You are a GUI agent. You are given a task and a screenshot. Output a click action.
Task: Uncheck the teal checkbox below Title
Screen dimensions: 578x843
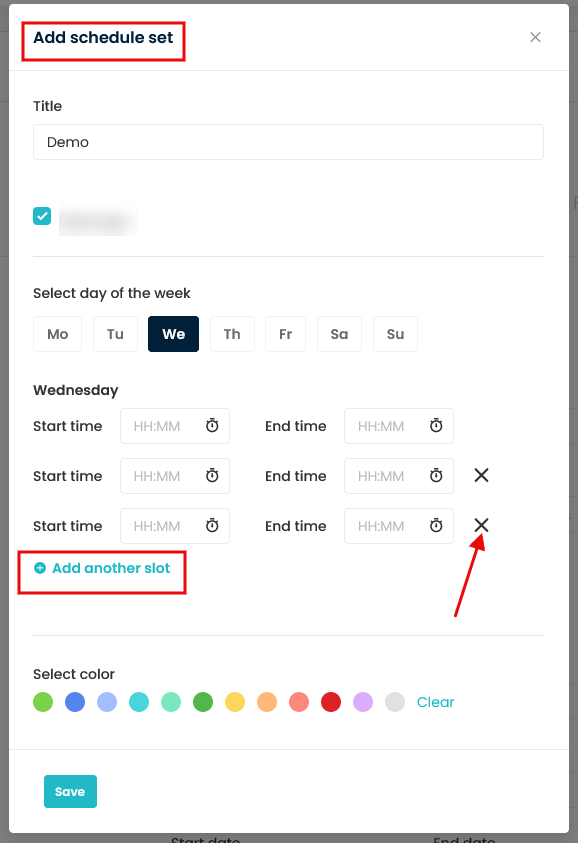point(42,216)
